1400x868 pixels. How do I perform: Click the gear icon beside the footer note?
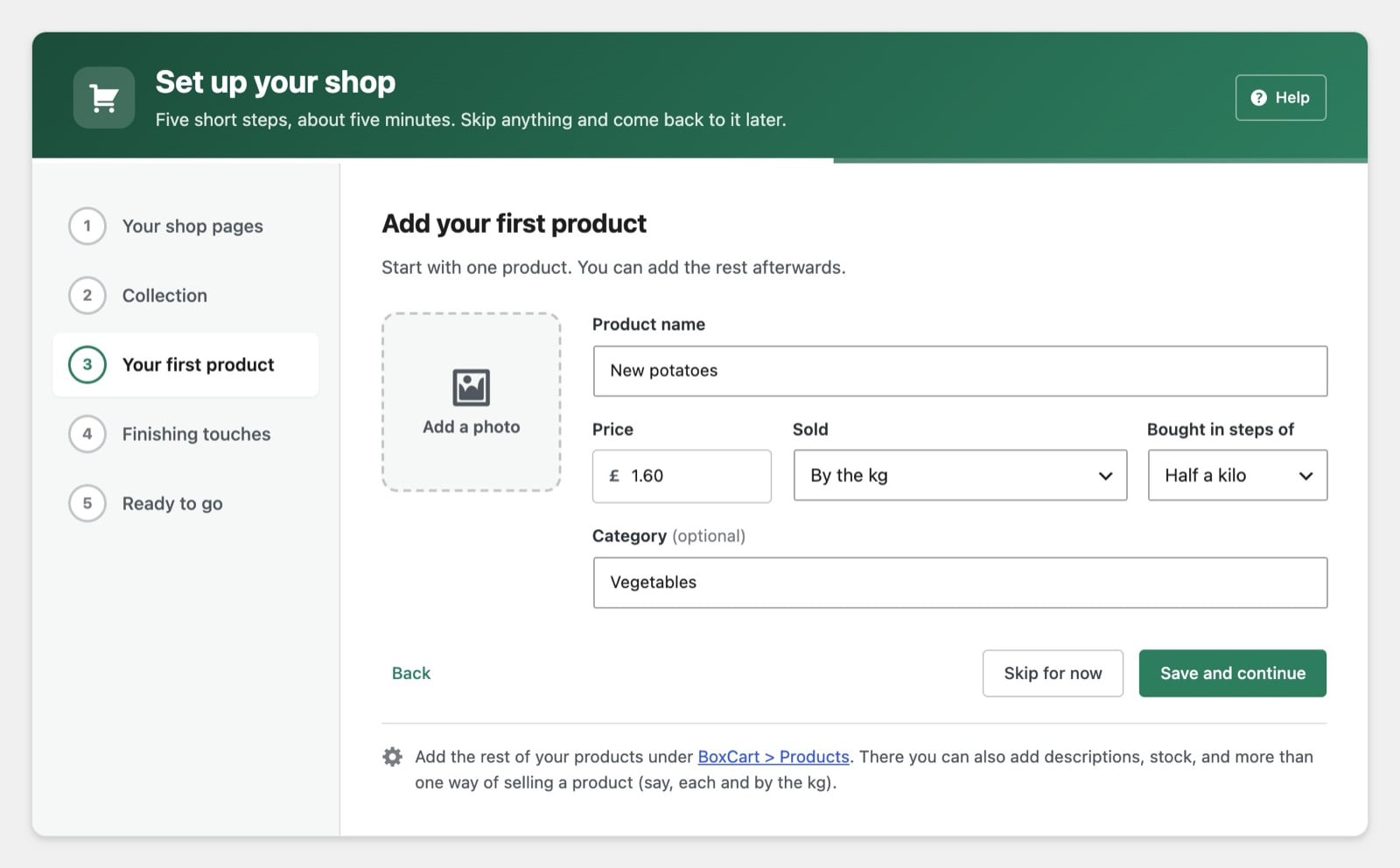pos(393,757)
